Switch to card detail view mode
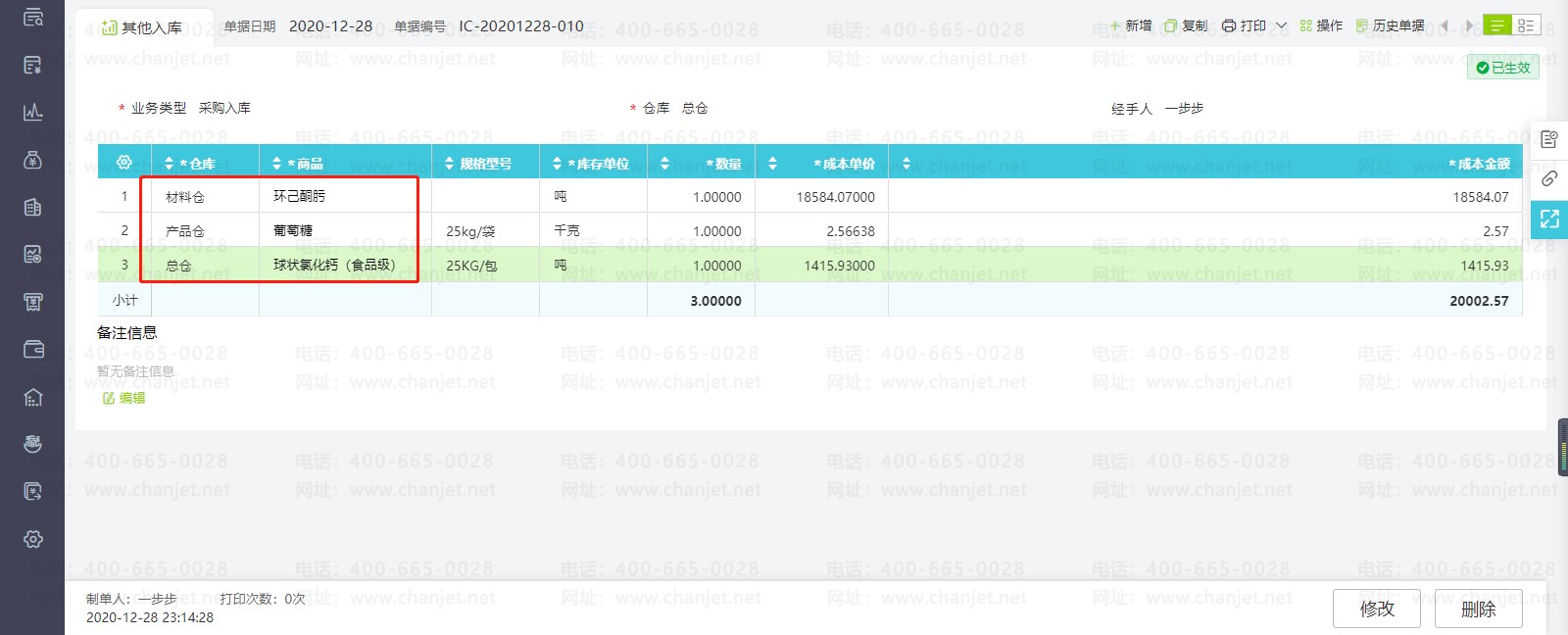 click(x=1526, y=25)
